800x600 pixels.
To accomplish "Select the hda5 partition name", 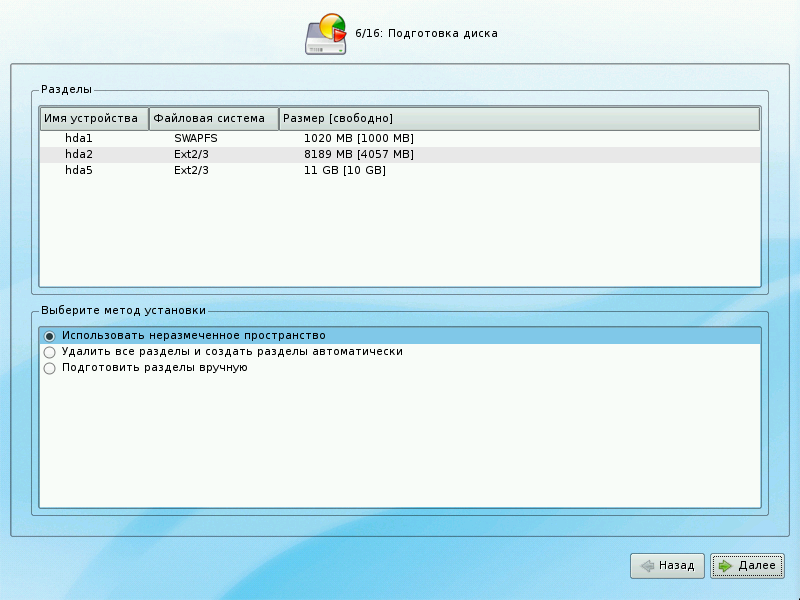I will [78, 170].
